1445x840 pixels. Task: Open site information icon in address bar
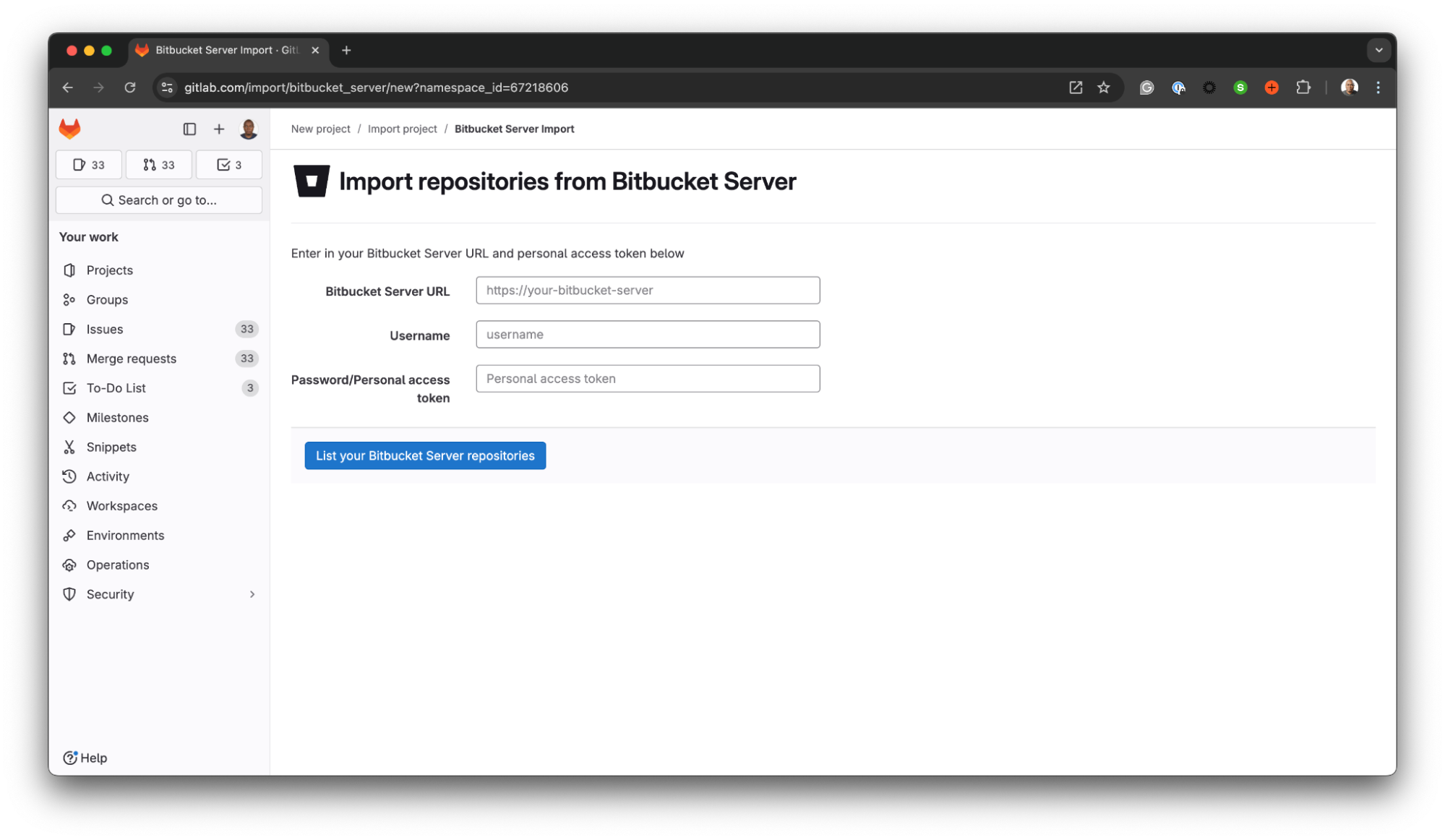[x=167, y=87]
